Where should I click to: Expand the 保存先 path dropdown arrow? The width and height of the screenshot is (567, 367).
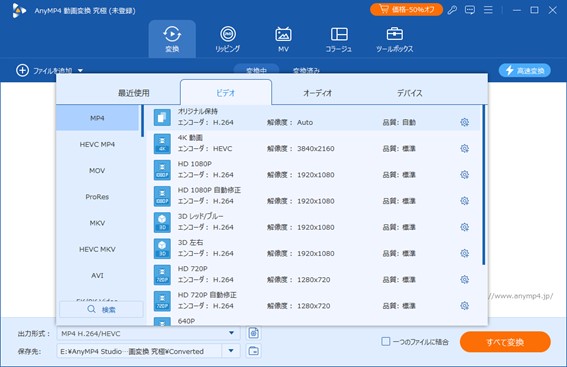click(x=231, y=351)
